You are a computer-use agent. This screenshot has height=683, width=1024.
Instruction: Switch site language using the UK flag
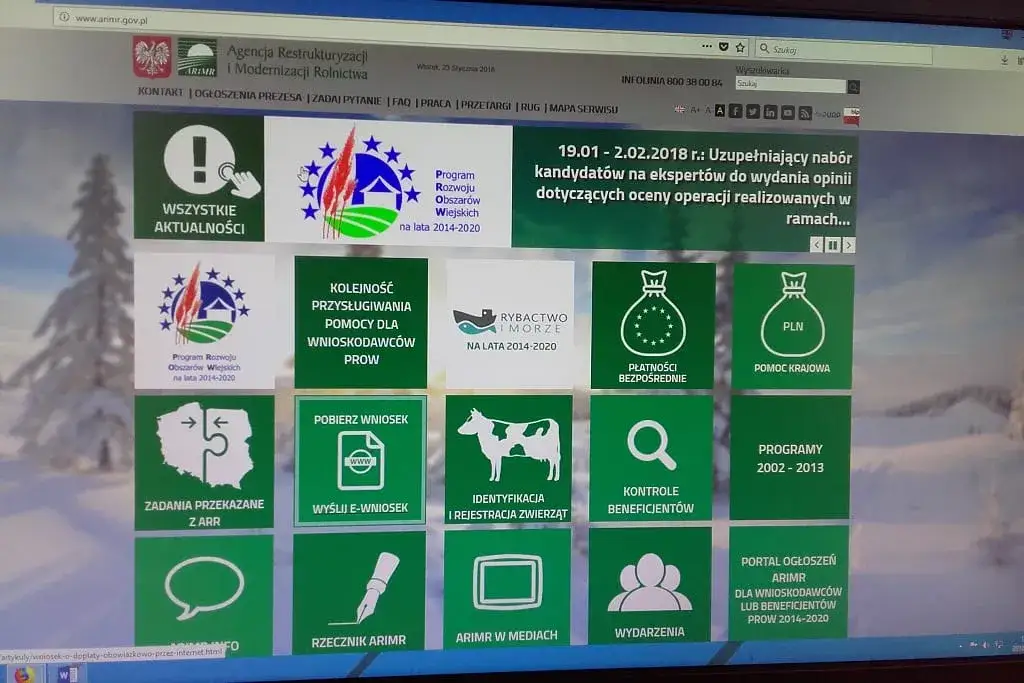681,109
